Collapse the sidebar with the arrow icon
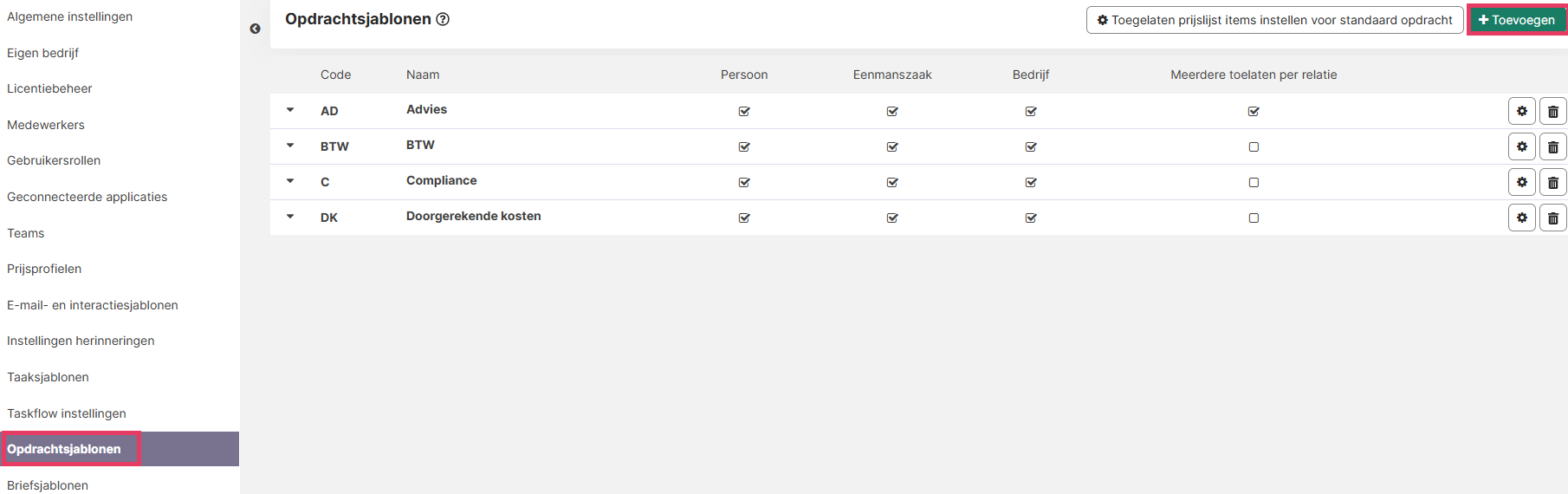1568x494 pixels. click(x=255, y=29)
